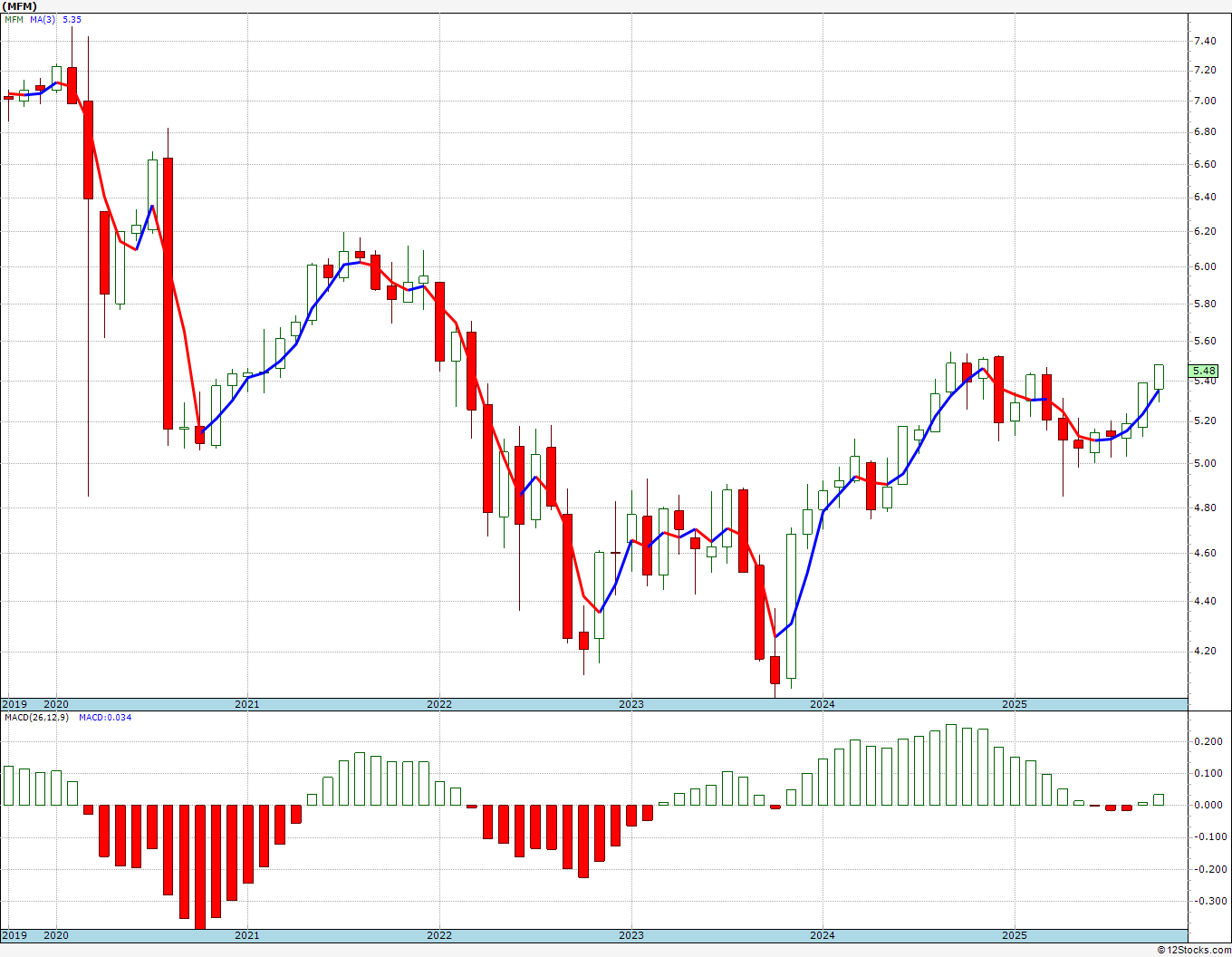Select the 5.35 moving average value
The height and width of the screenshot is (957, 1232).
coord(72,19)
